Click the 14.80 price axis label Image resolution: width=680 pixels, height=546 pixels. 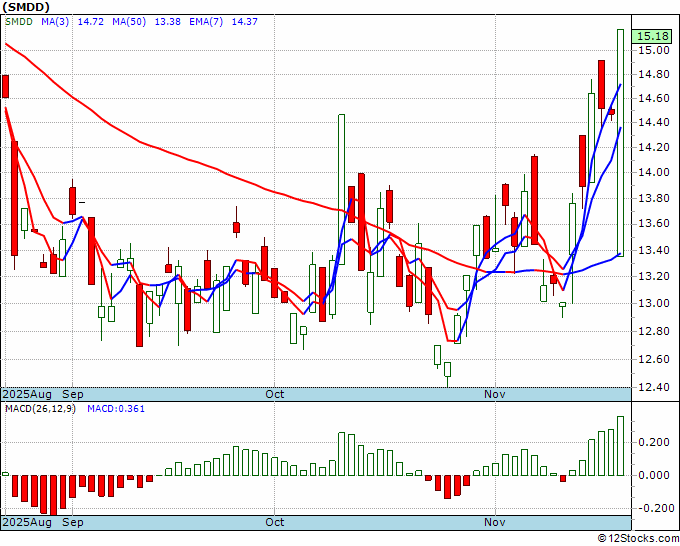point(654,75)
